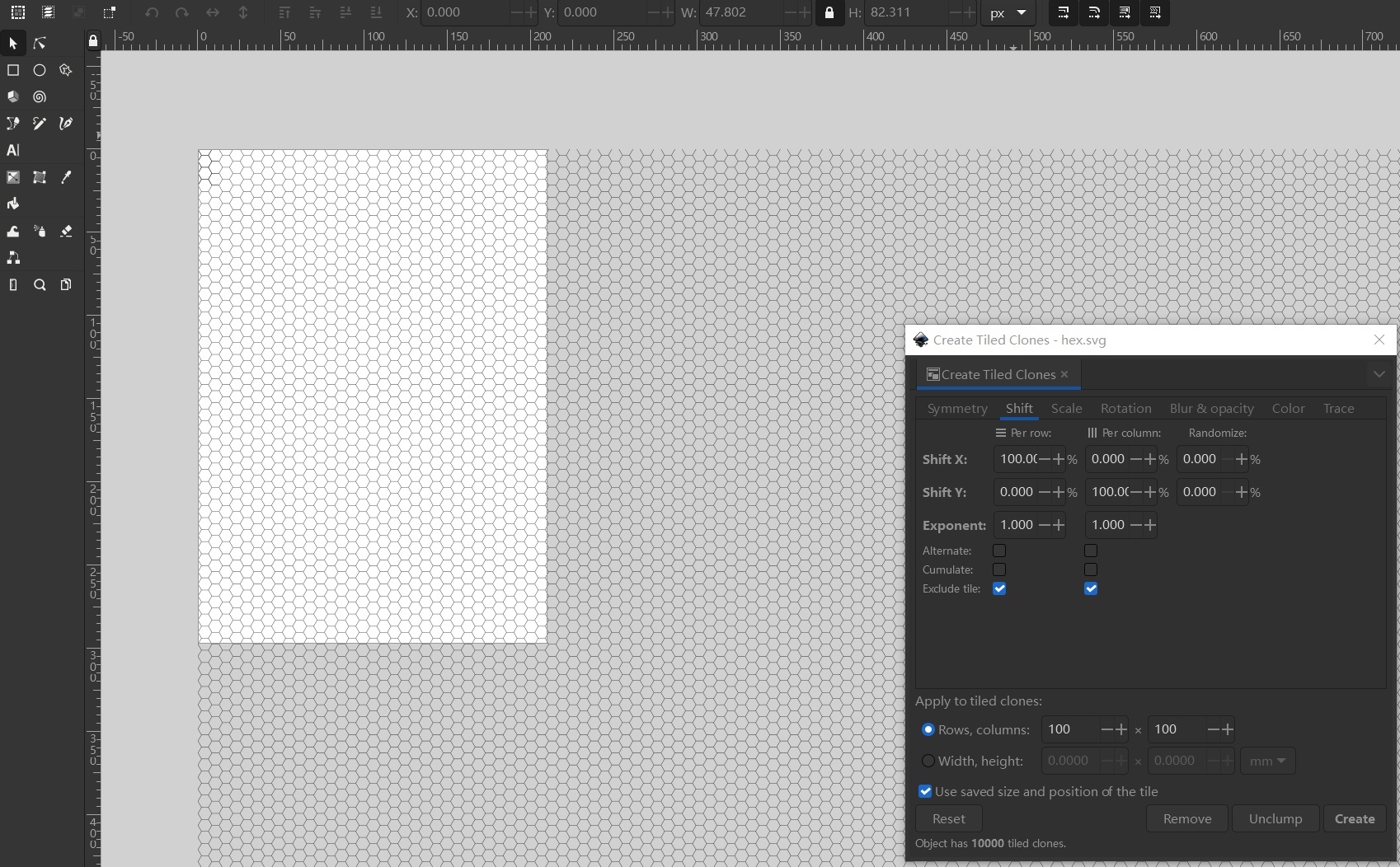Uncheck Exclude tile per row
The width and height of the screenshot is (1400, 867).
pyautogui.click(x=999, y=588)
